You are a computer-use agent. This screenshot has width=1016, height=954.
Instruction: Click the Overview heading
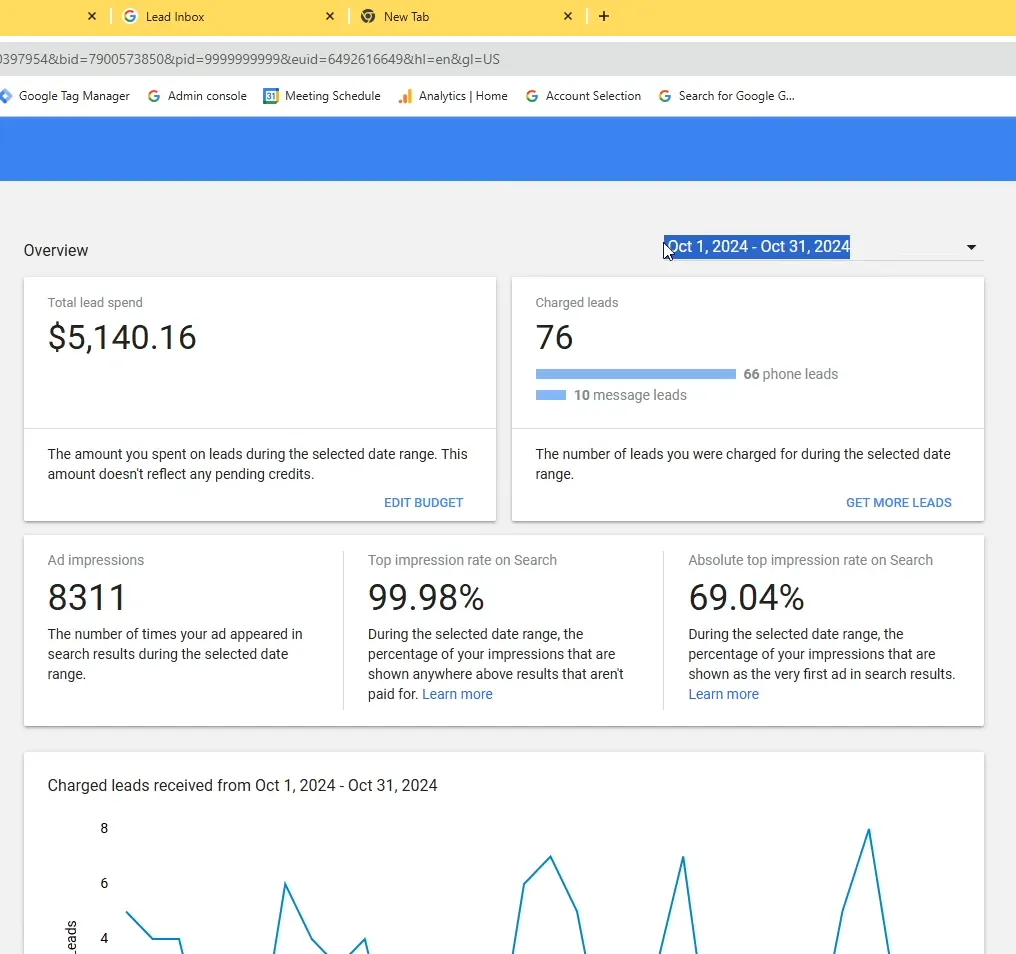pos(56,251)
